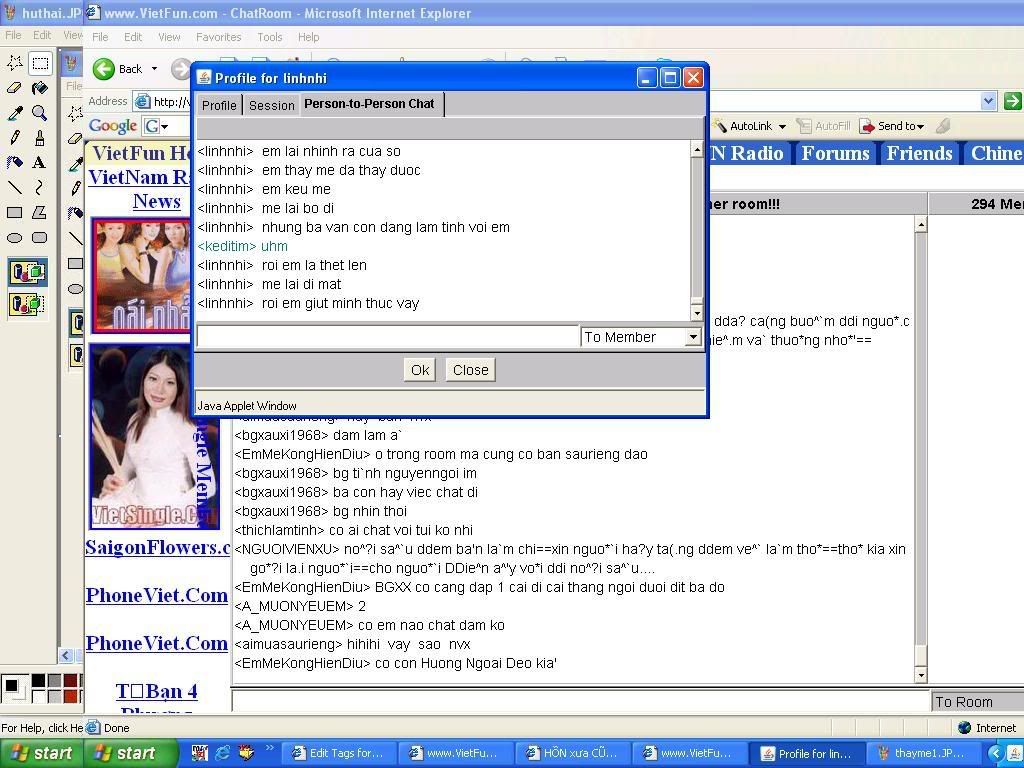
Task: Select the rectangular Select tool in Paint
Action: tap(40, 63)
